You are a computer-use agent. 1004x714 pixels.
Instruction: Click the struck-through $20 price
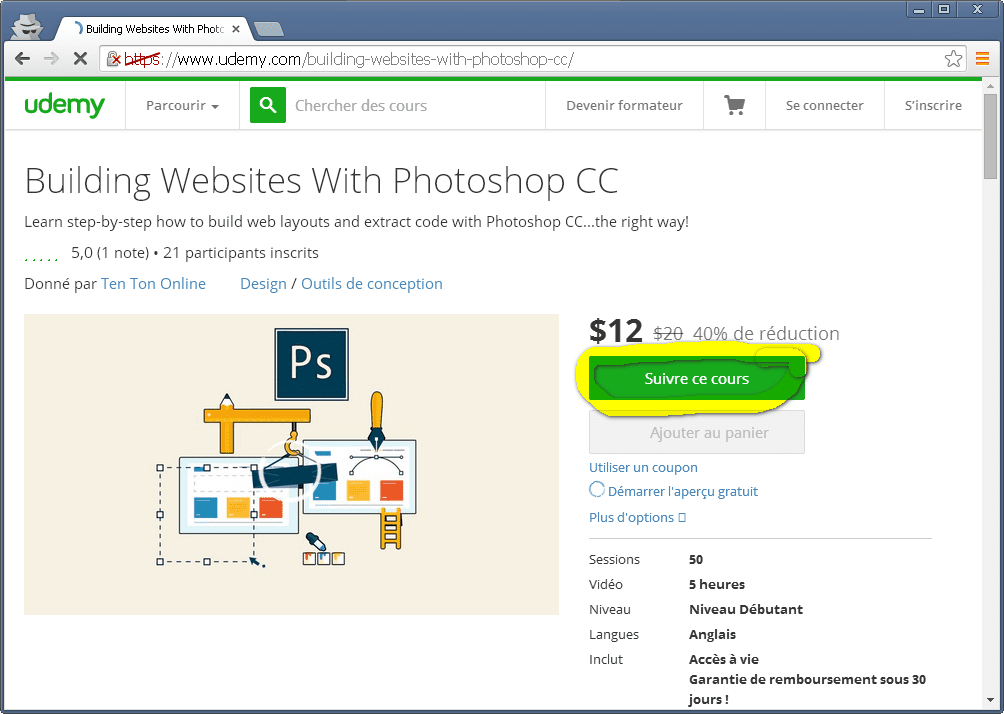point(668,334)
